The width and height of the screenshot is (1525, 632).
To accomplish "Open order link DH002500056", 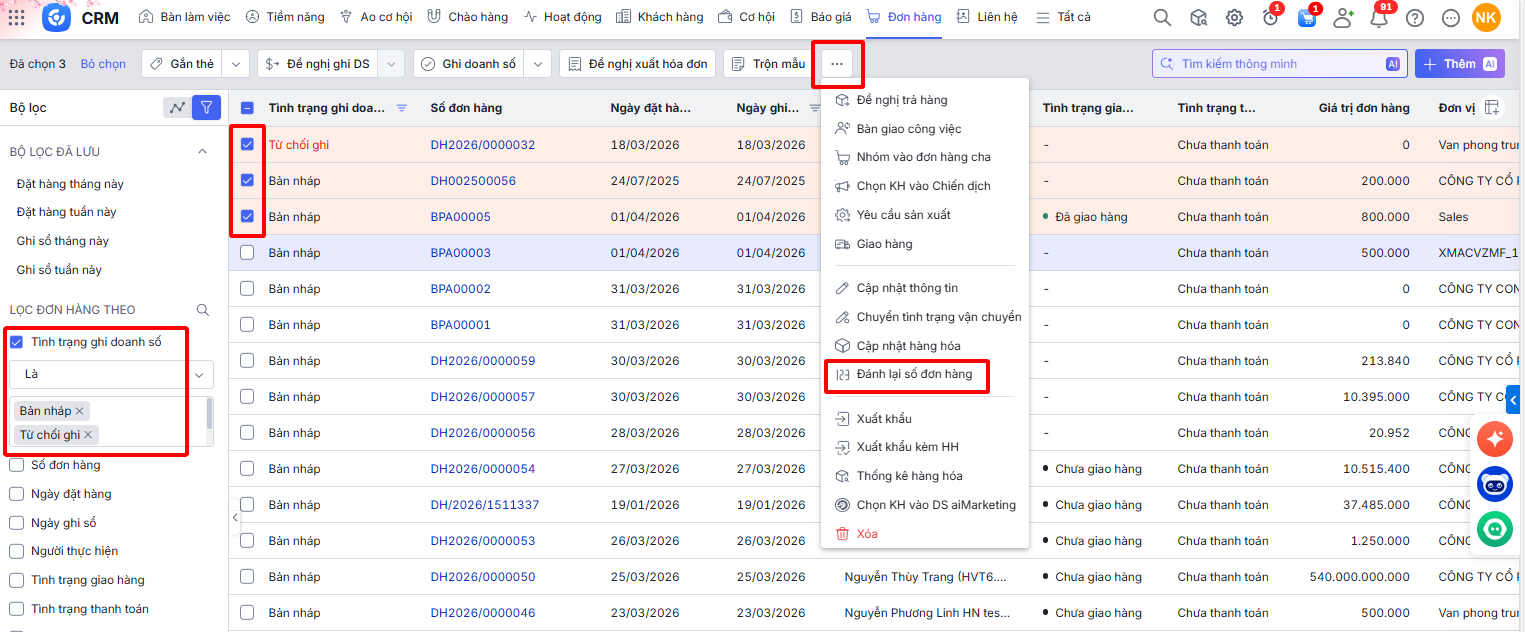I will tap(473, 181).
